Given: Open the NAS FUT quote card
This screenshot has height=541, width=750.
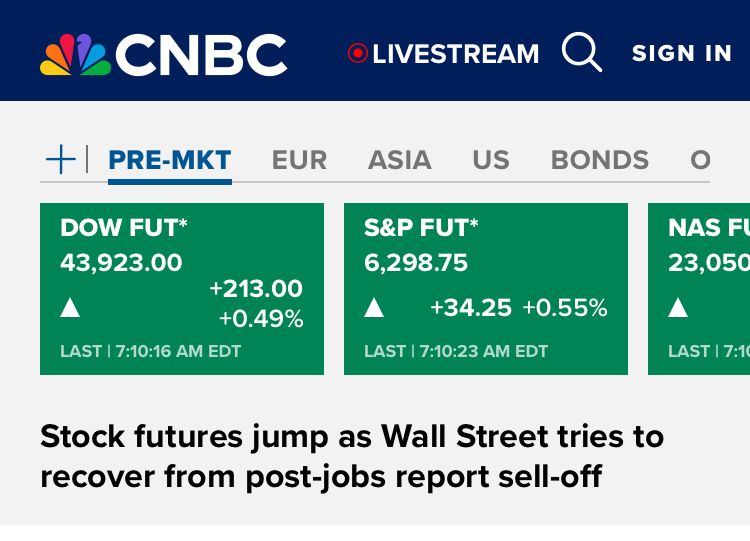Looking at the screenshot, I should pyautogui.click(x=699, y=289).
